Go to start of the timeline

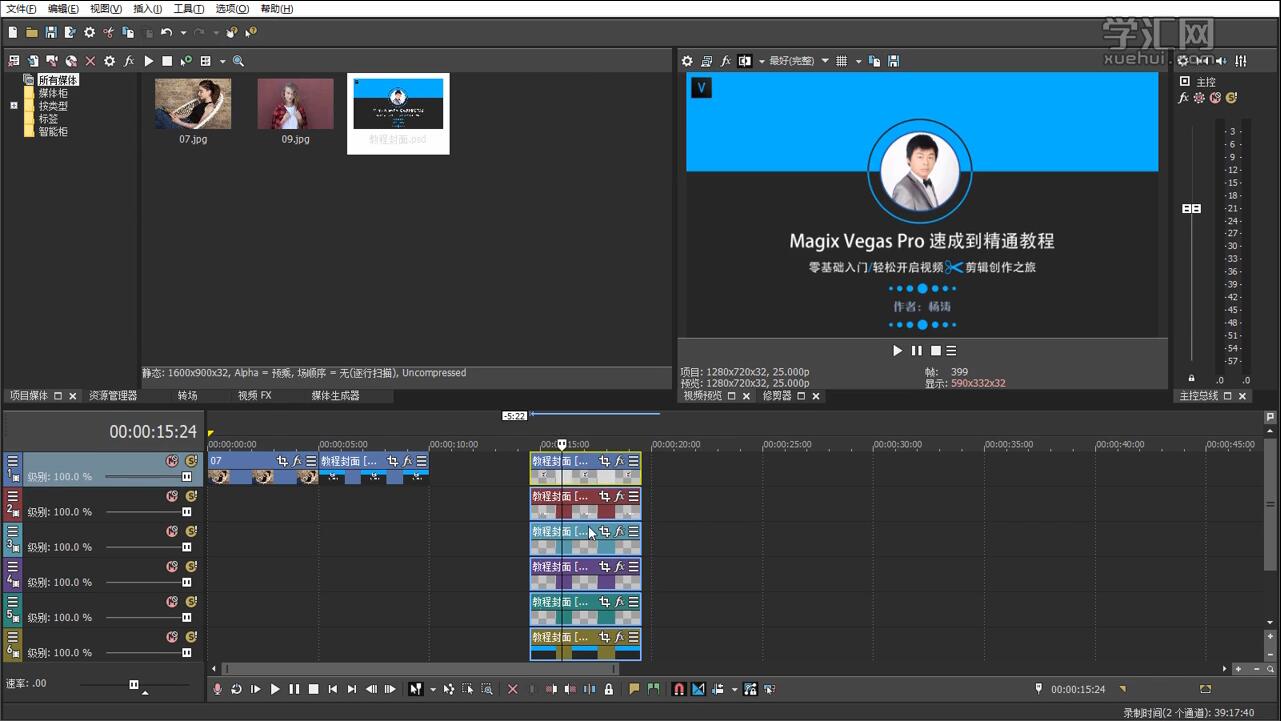(x=333, y=689)
